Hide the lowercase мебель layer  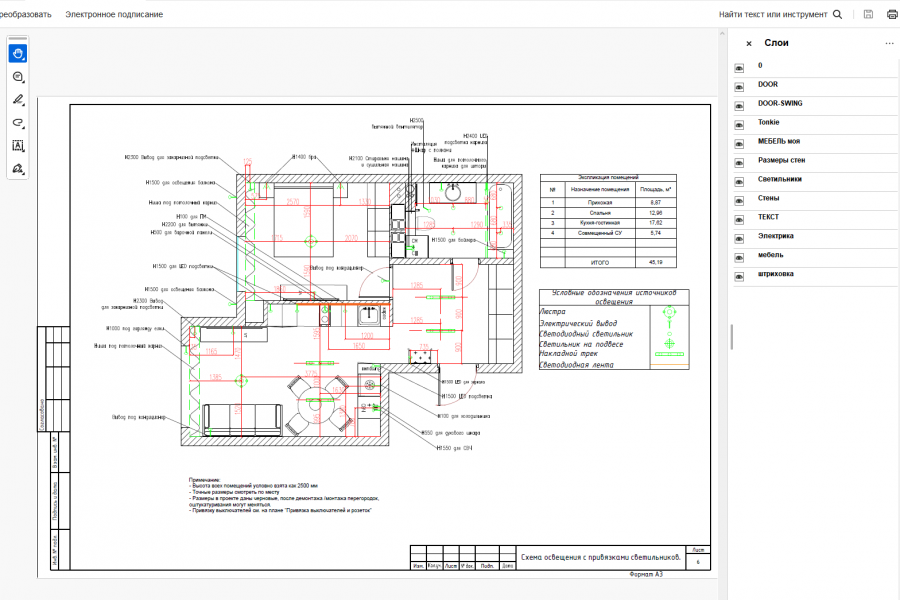739,258
